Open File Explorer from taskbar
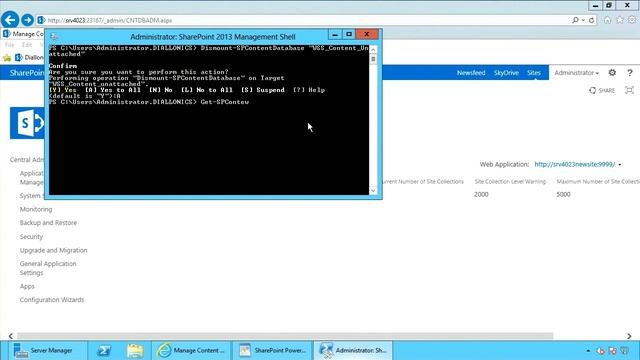Viewport: 640px width, 360px height. pyautogui.click(x=135, y=350)
